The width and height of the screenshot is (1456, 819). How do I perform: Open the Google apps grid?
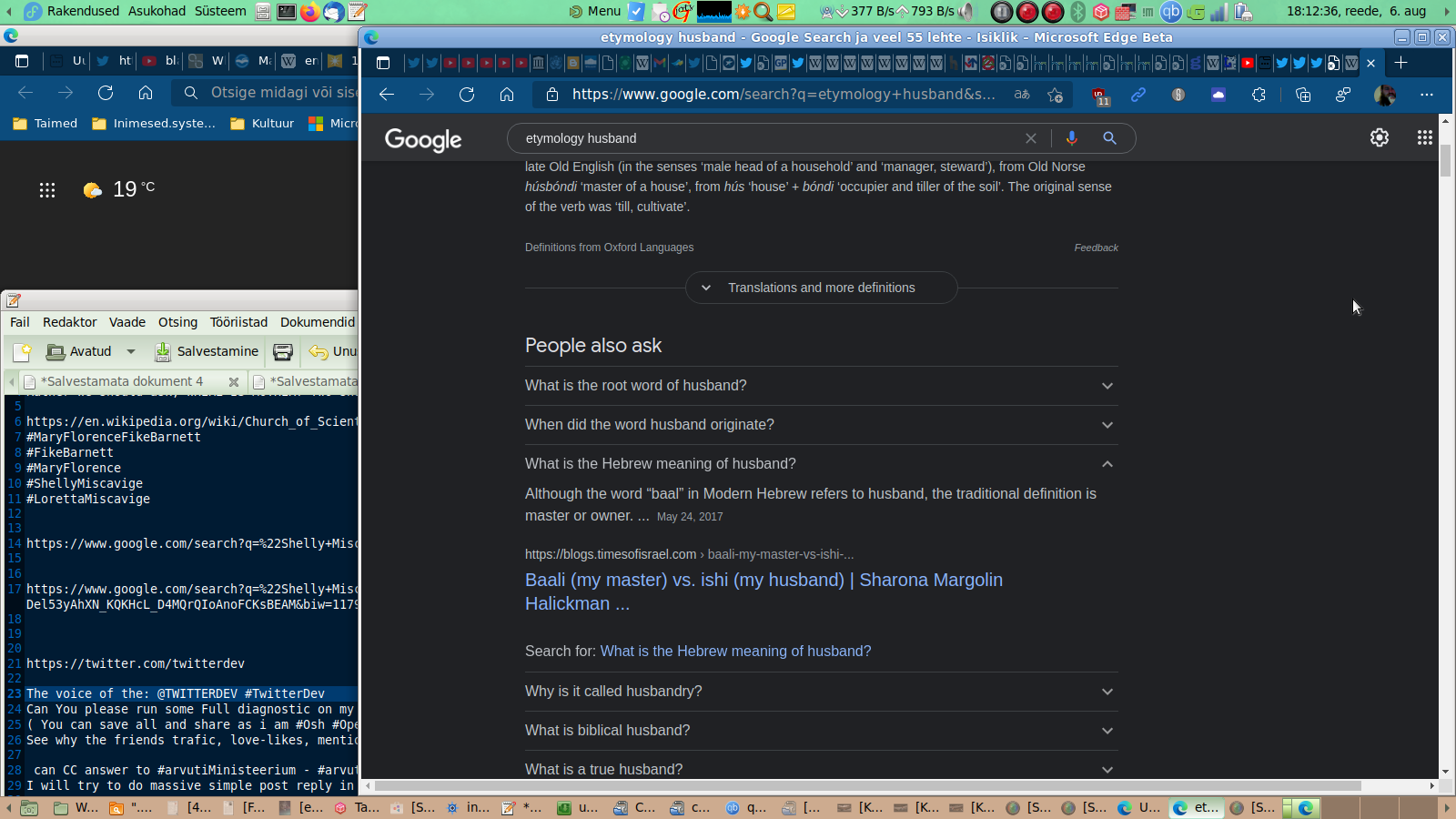click(x=1424, y=137)
